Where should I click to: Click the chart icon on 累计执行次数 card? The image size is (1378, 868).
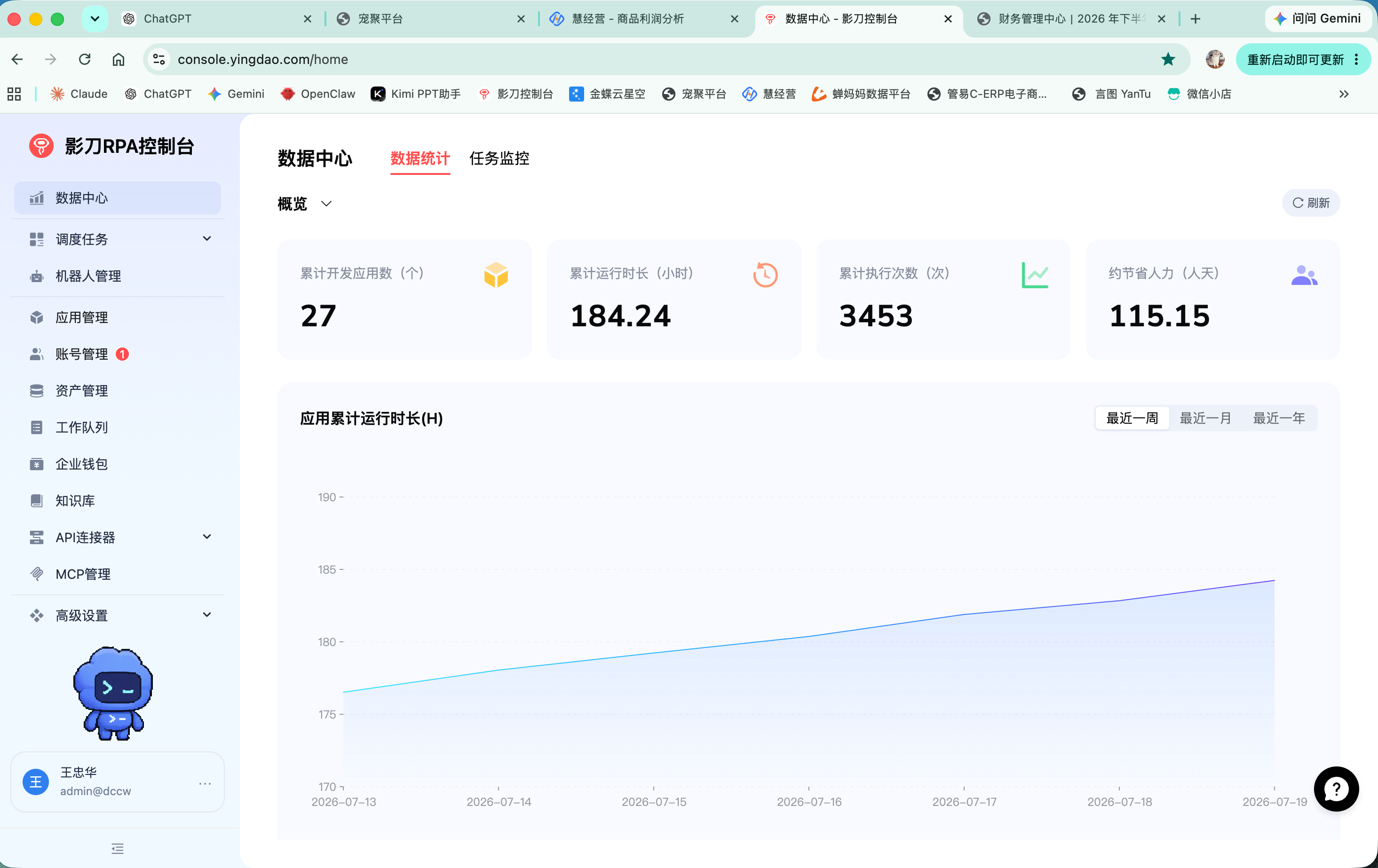click(x=1035, y=275)
